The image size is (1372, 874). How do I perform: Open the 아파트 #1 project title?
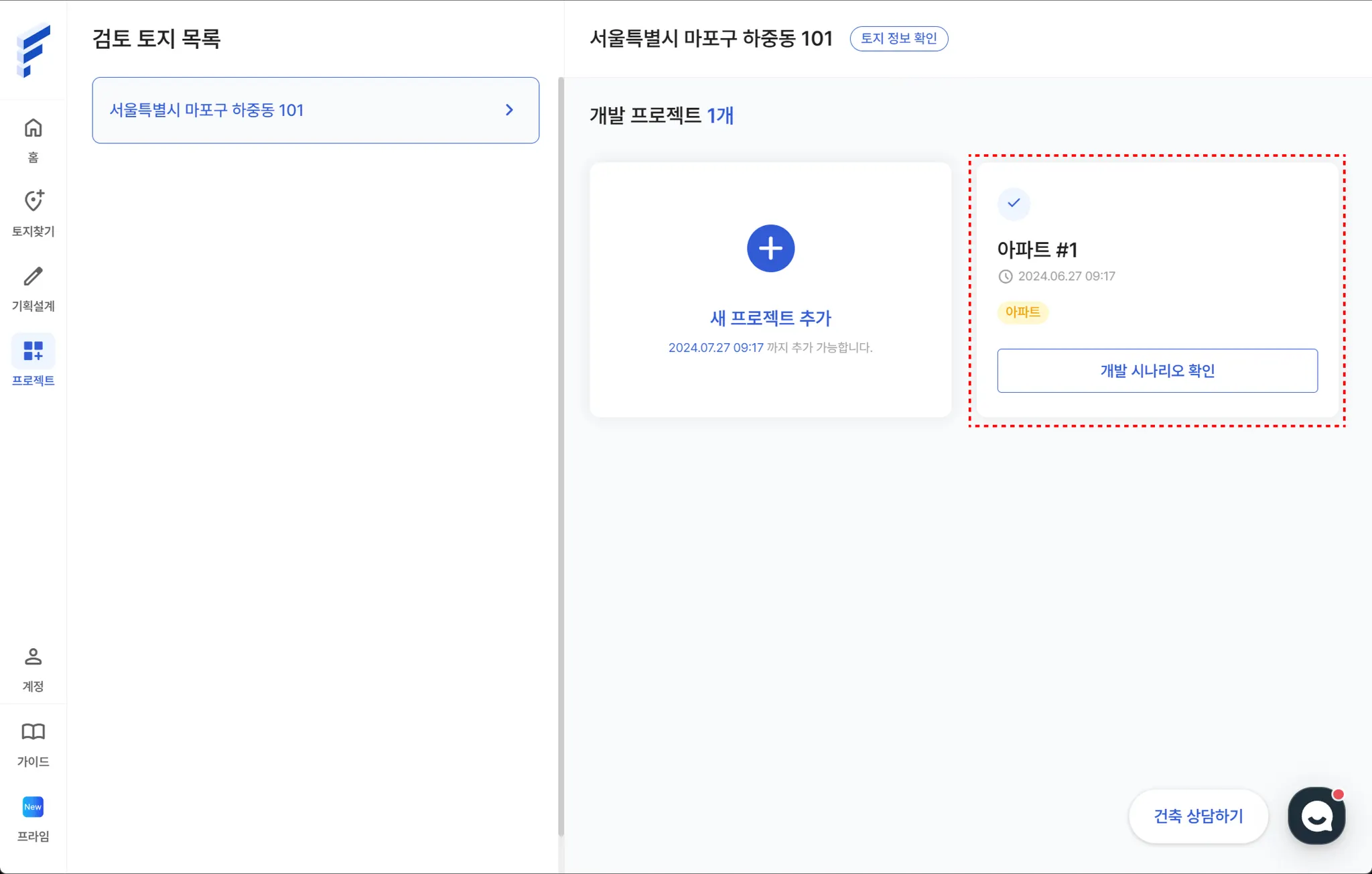[x=1037, y=250]
